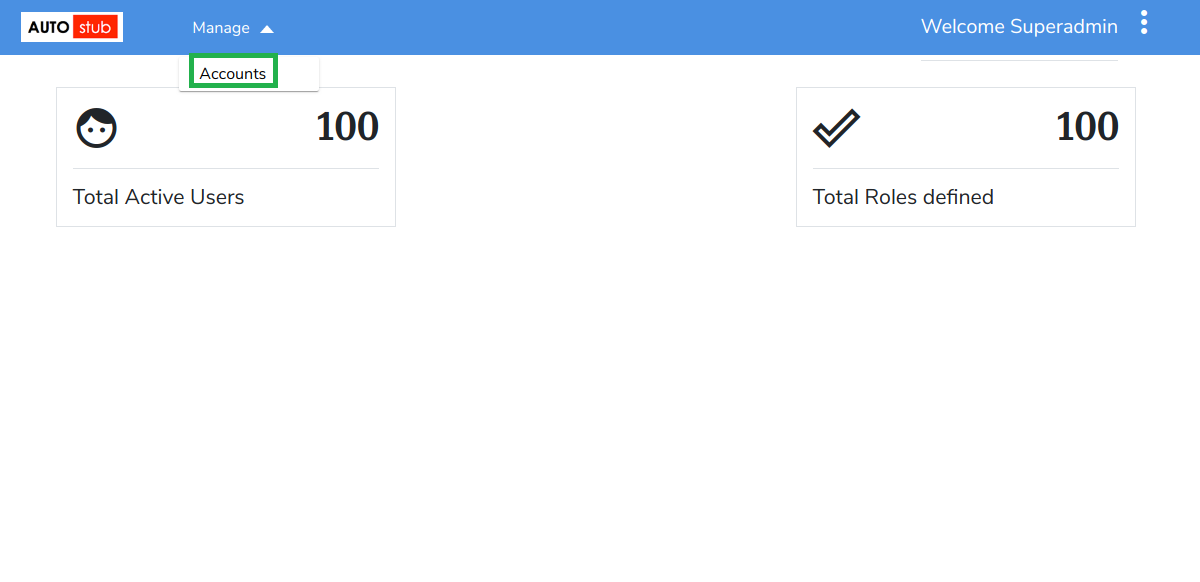
Task: Click the 100 count of active users
Action: [347, 127]
